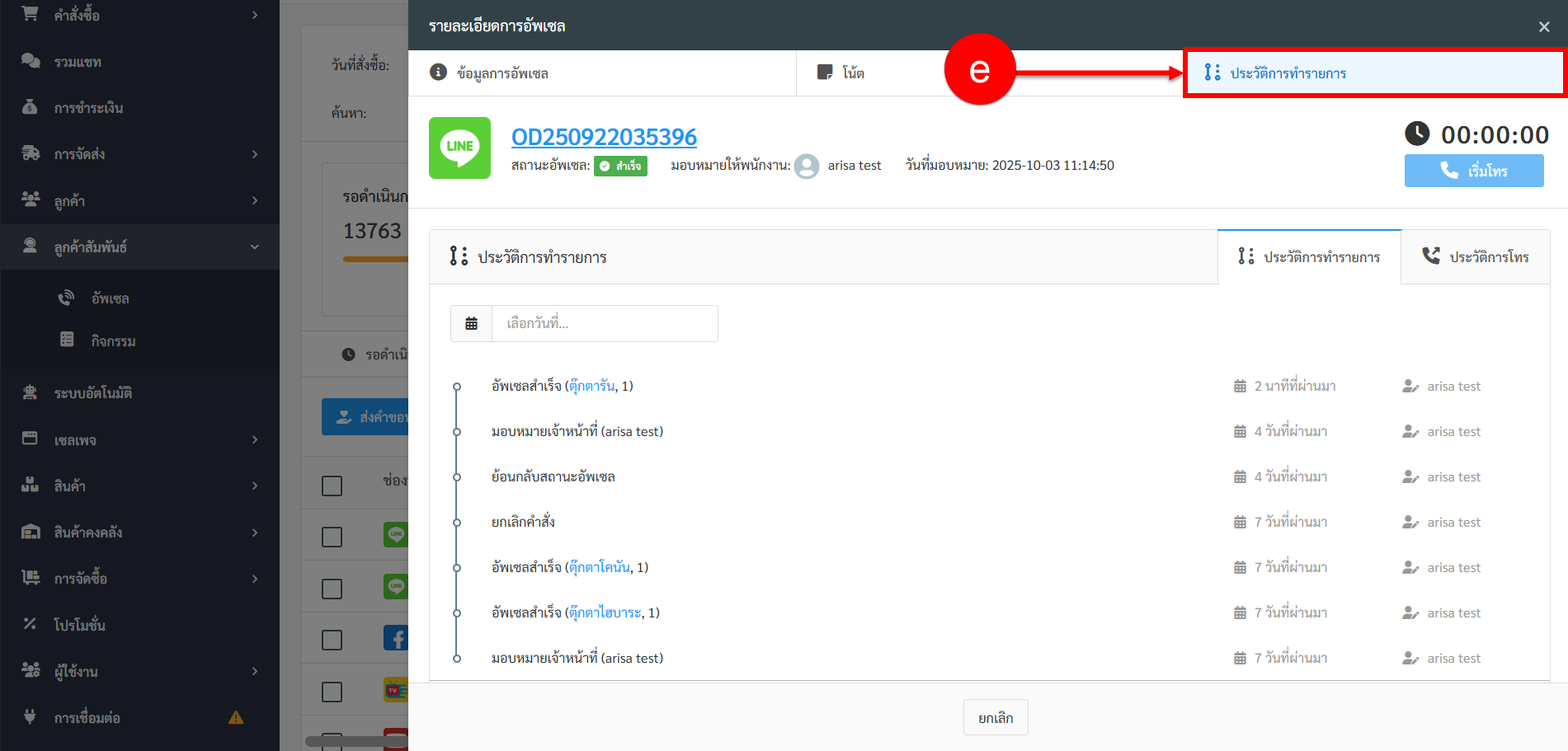1568x751 pixels.
Task: Tick the checkbox on first LINE row
Action: (x=332, y=537)
